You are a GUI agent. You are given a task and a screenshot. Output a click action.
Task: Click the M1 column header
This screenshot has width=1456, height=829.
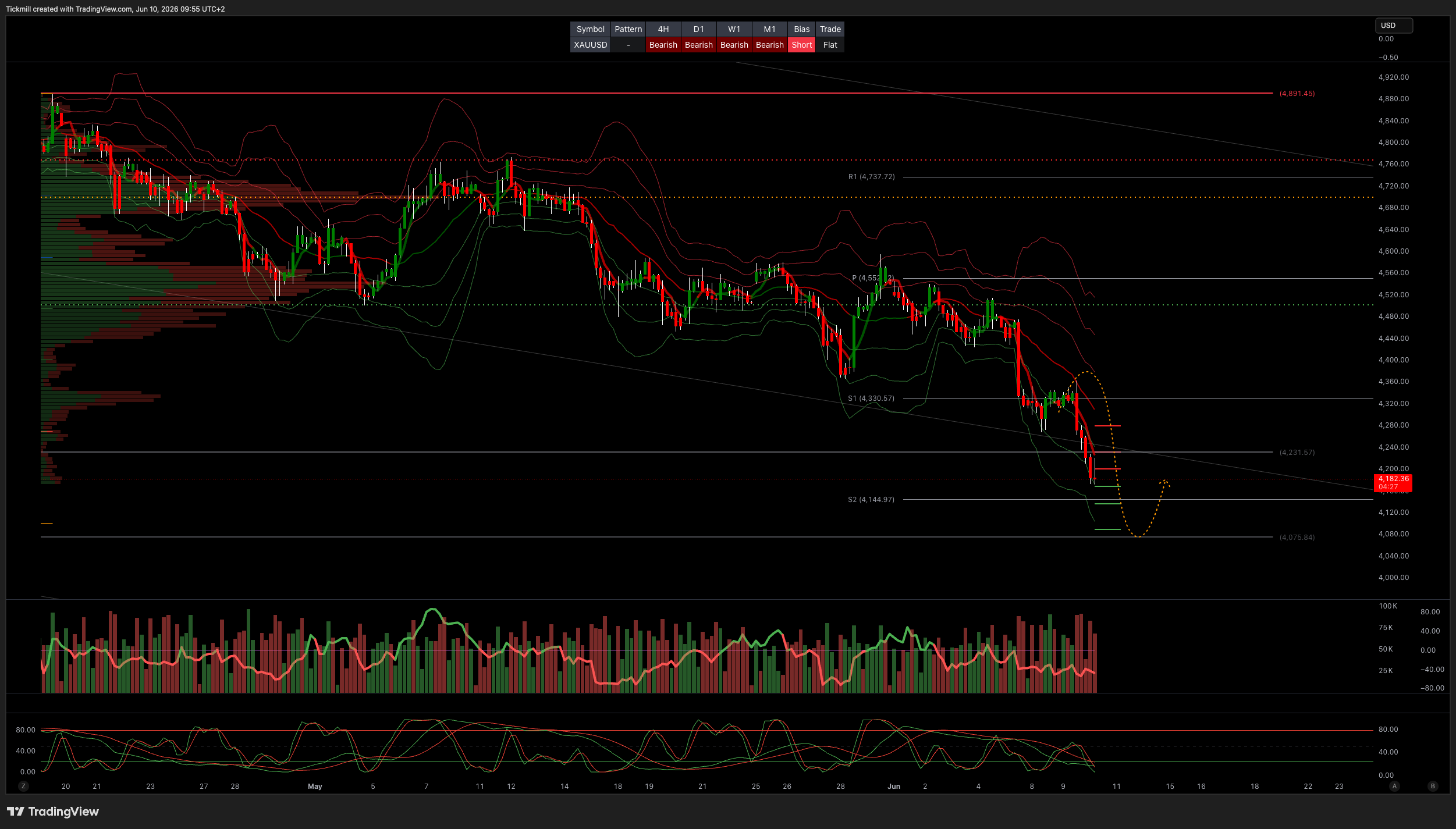pyautogui.click(x=769, y=29)
